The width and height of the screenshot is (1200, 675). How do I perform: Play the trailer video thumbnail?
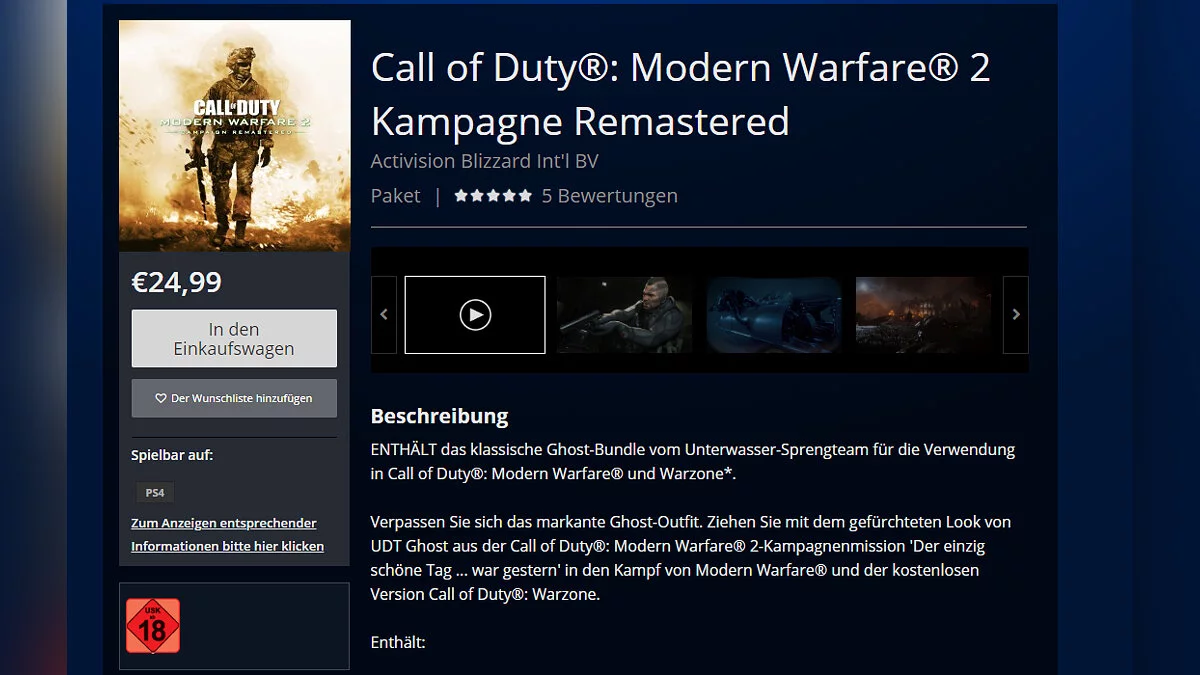click(x=475, y=315)
